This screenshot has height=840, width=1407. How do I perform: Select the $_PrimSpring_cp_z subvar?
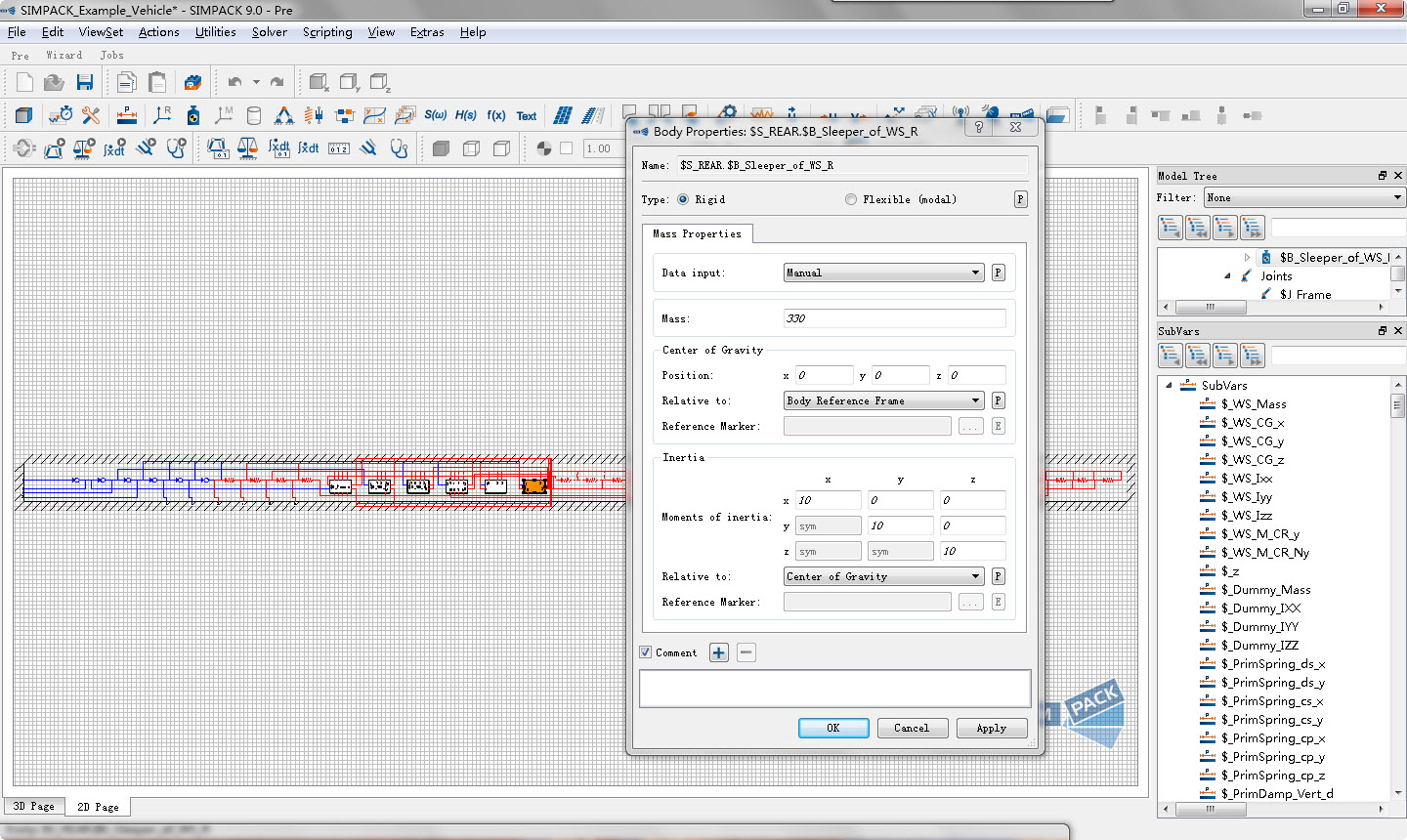(x=1272, y=776)
